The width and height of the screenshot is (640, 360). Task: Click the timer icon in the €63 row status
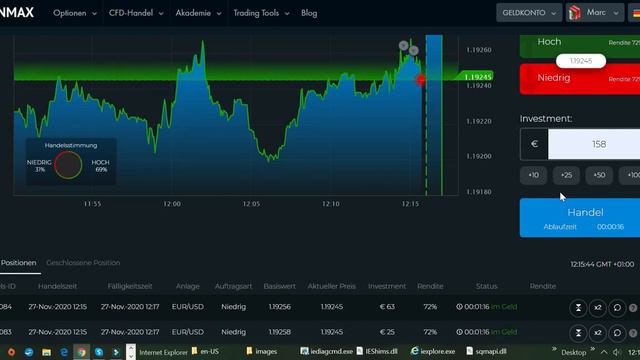coord(459,307)
